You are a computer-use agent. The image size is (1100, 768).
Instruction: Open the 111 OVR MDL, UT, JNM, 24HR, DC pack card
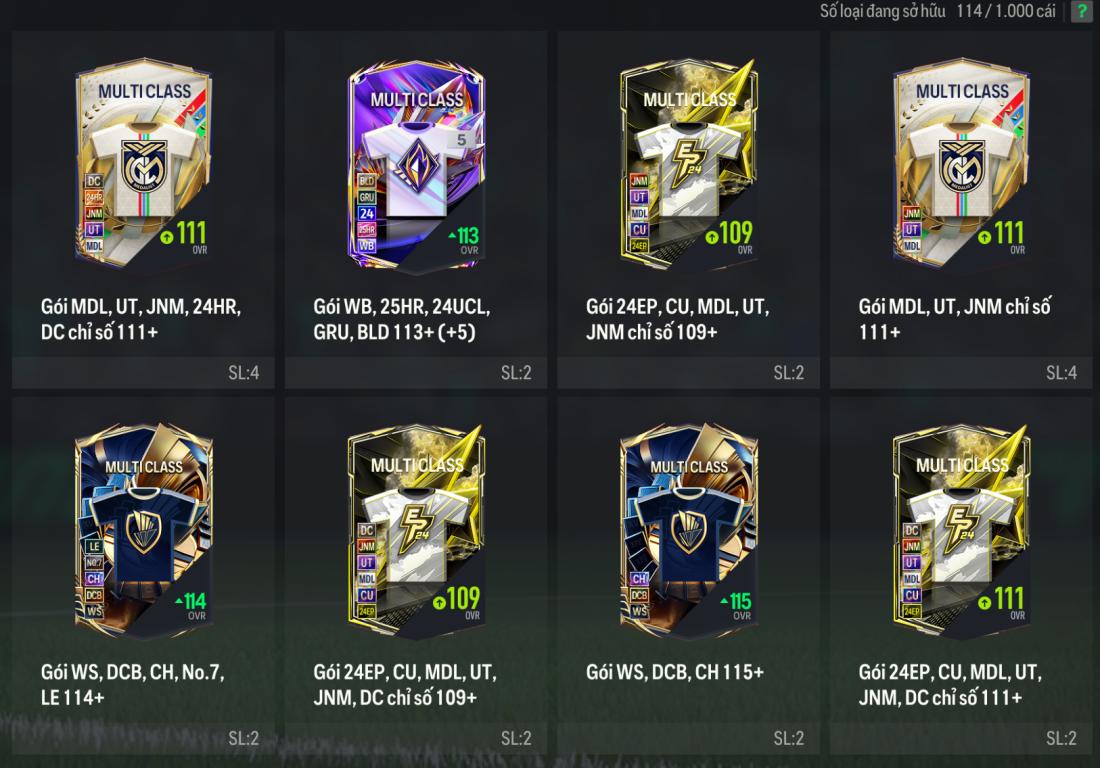coord(144,162)
